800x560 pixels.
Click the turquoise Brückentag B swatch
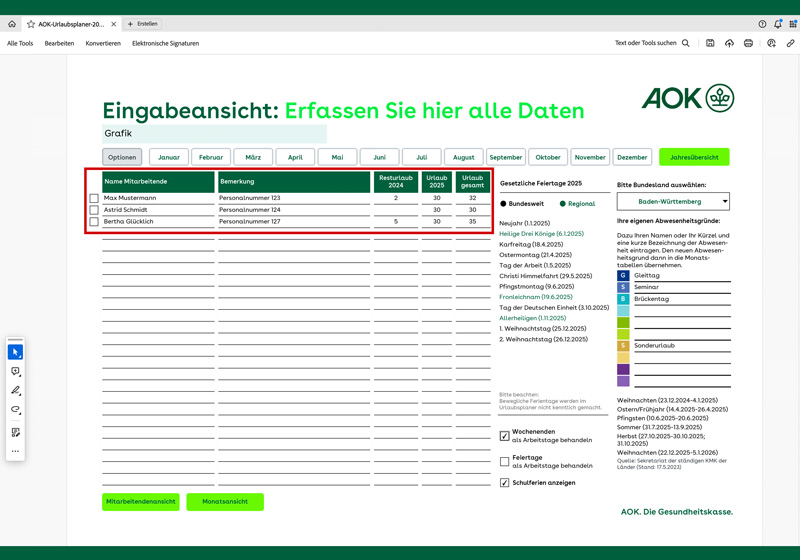tap(623, 299)
